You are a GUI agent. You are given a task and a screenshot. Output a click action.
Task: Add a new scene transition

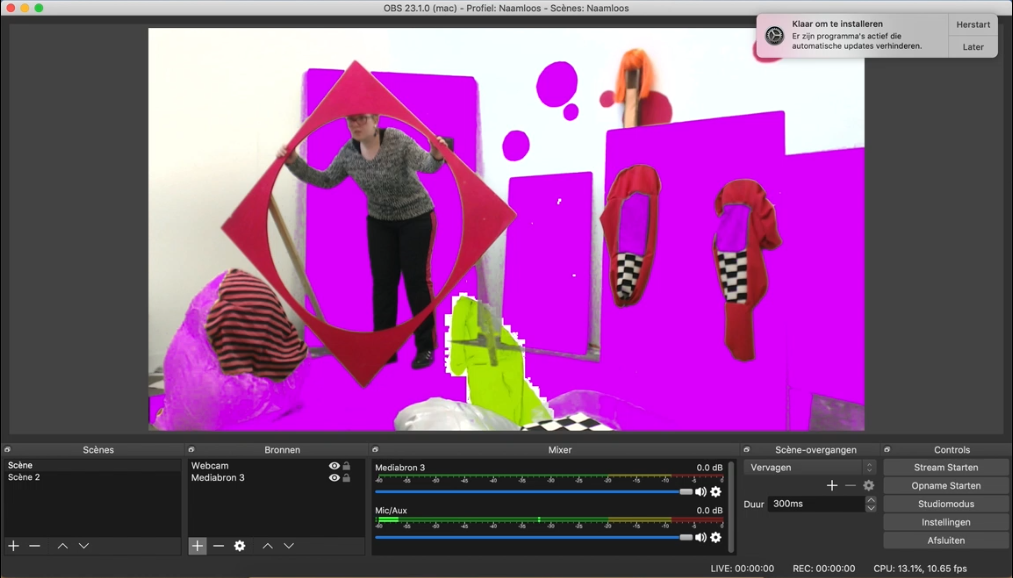click(831, 486)
